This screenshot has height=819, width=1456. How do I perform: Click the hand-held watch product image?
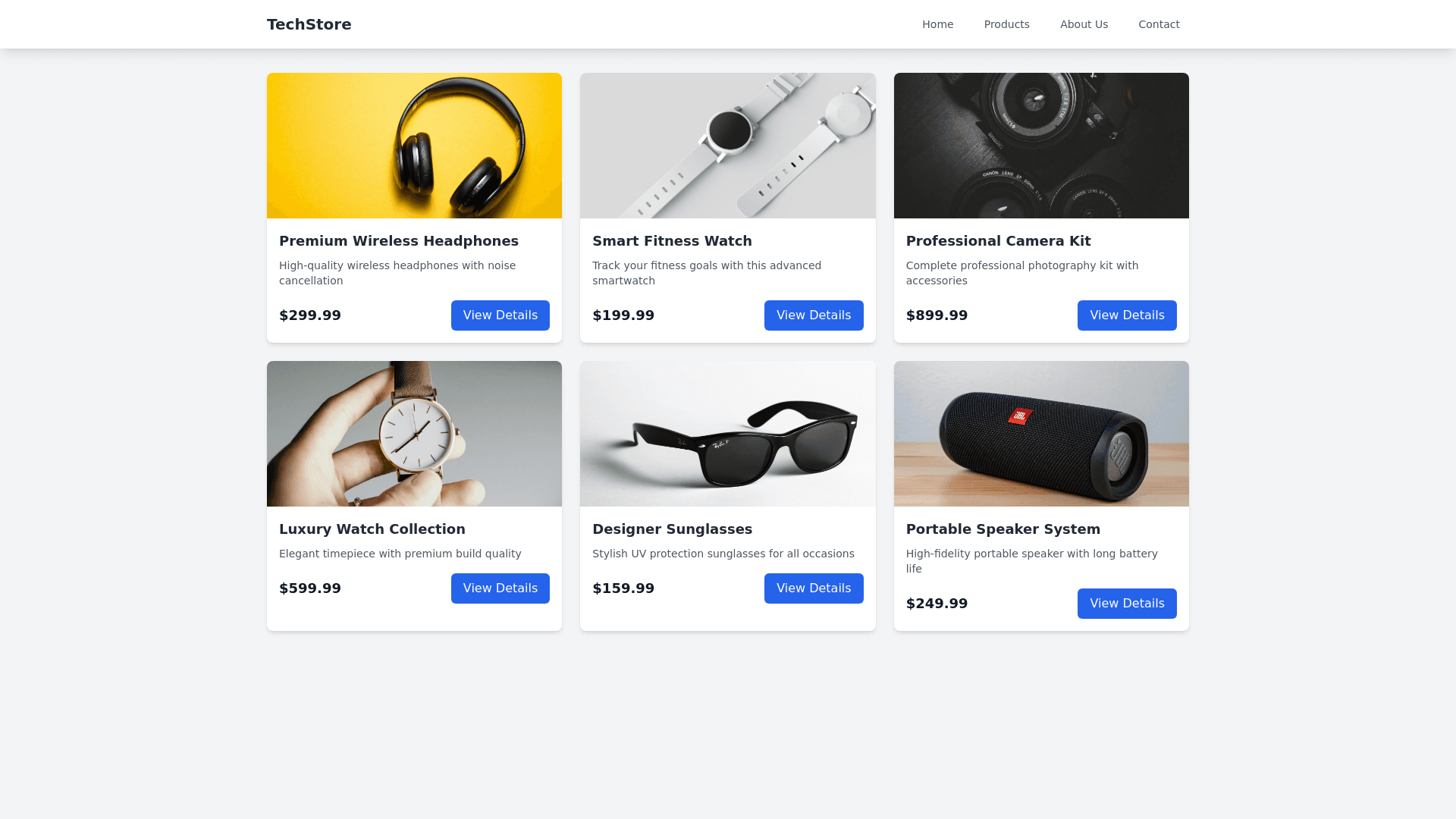[x=414, y=434]
